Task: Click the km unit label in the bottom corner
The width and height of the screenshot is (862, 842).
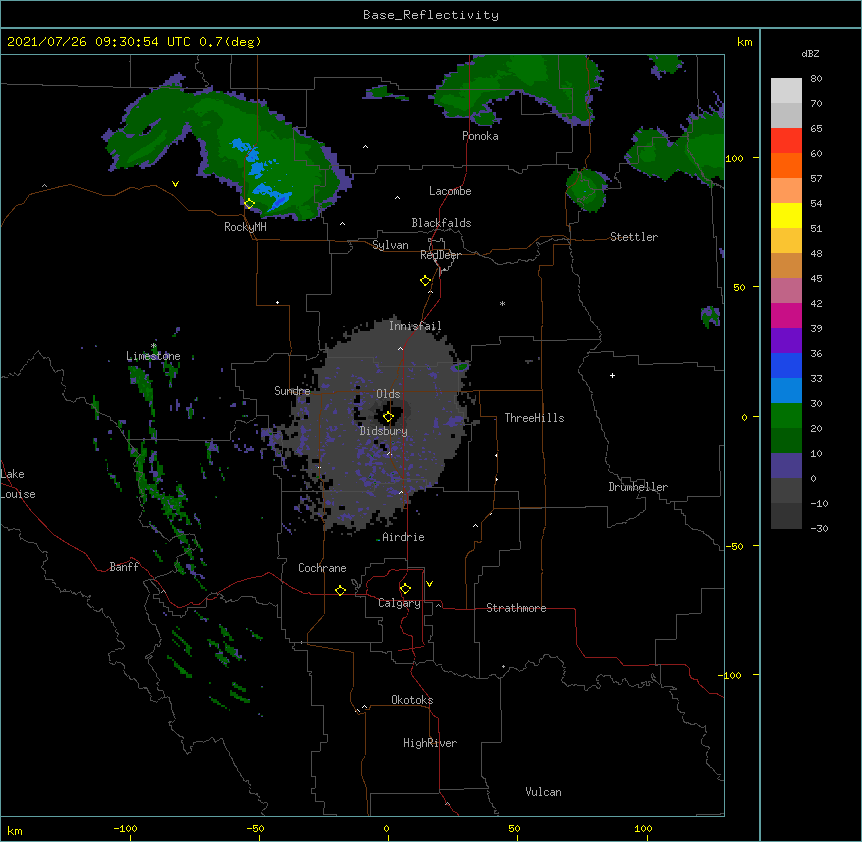Action: pos(14,830)
